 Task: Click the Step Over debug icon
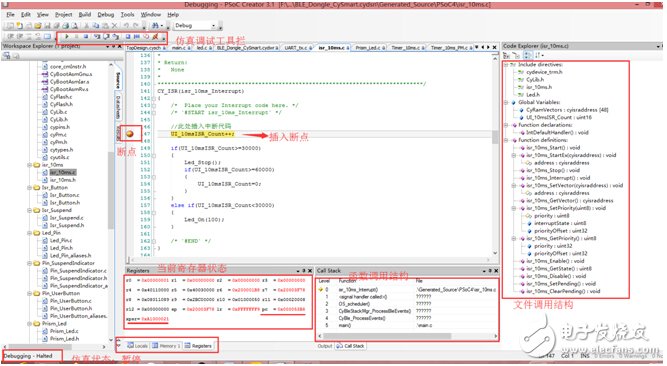pos(106,37)
